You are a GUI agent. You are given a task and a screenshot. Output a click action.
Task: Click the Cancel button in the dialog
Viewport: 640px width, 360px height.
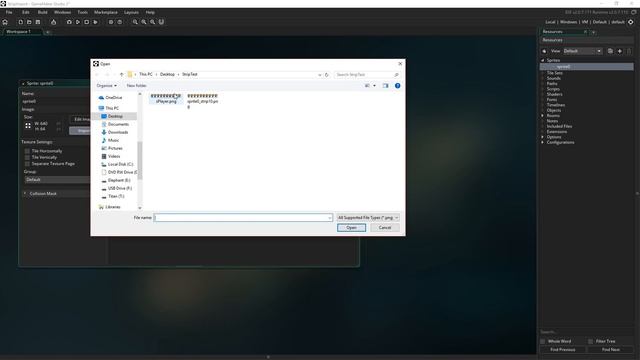[385, 228]
